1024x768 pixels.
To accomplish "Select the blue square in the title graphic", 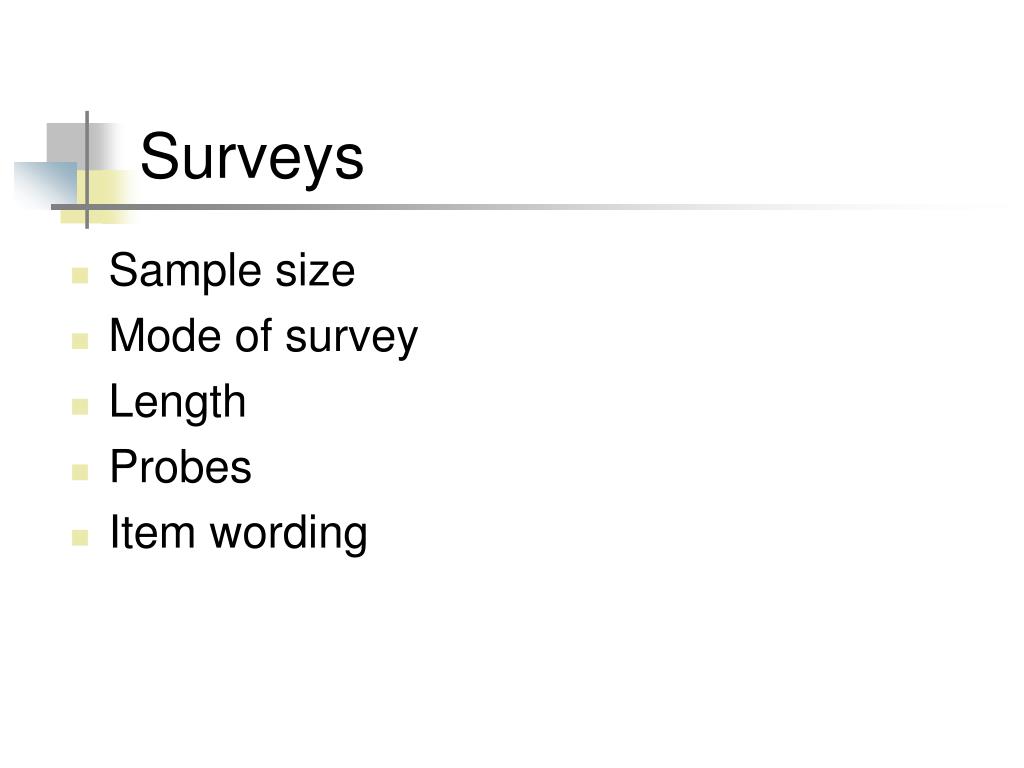I will [x=46, y=184].
